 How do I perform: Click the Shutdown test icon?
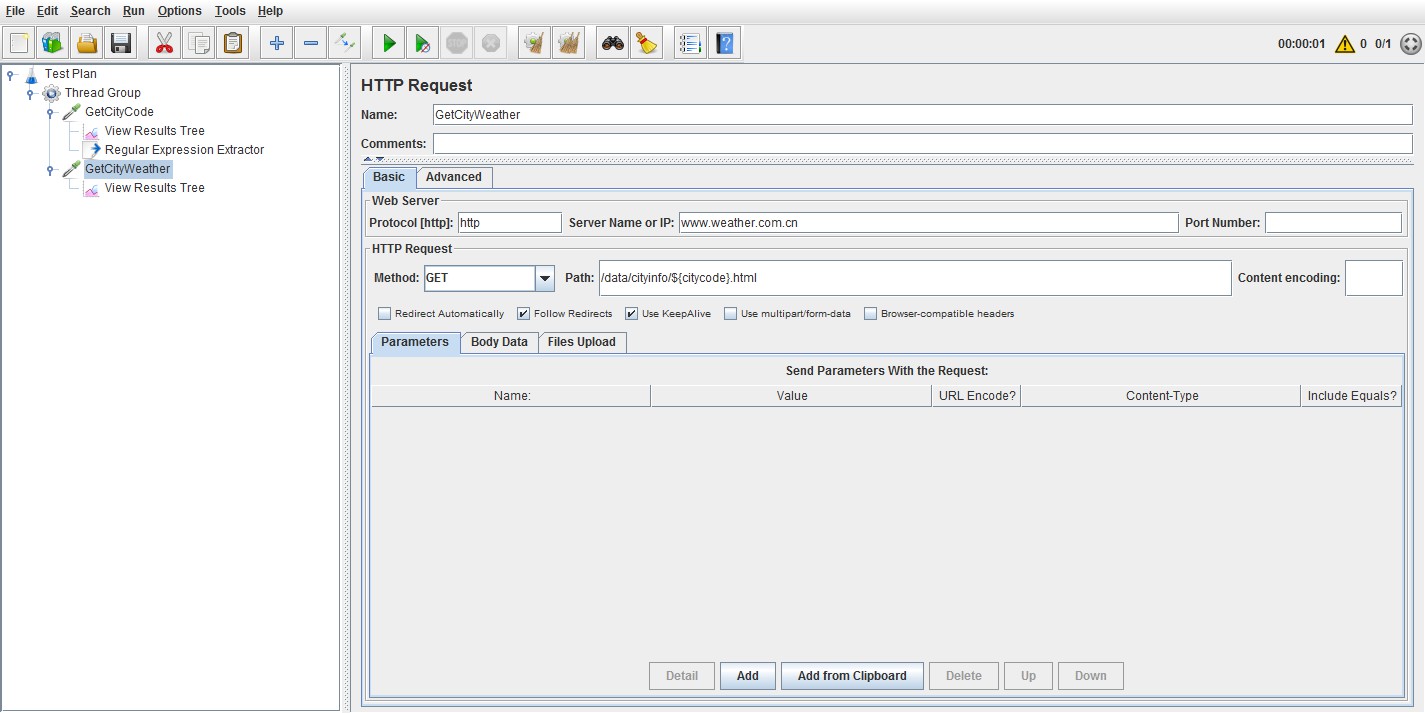[x=491, y=43]
